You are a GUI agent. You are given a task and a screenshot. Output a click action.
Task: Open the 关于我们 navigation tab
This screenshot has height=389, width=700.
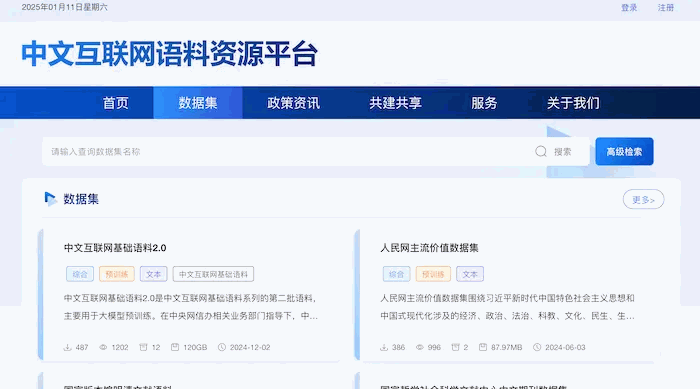[x=573, y=103]
